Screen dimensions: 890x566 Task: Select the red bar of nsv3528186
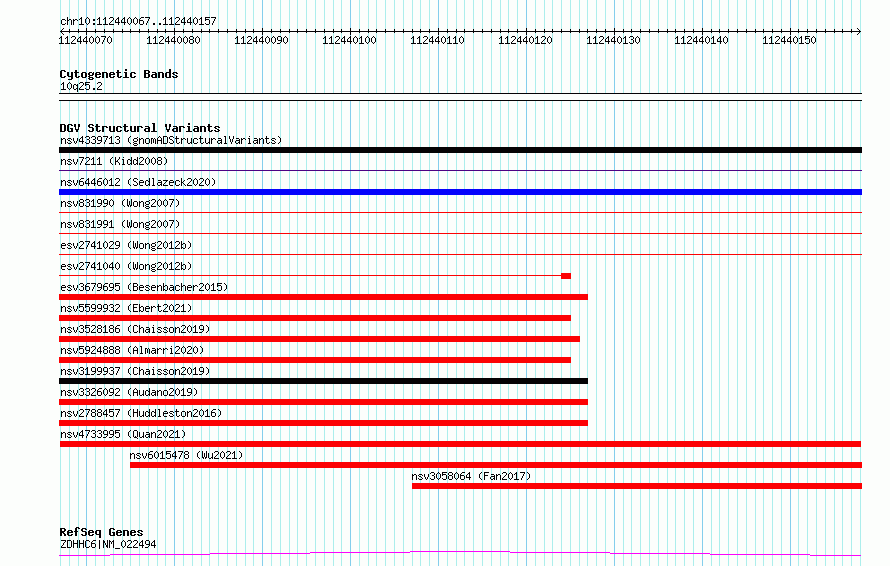320,339
